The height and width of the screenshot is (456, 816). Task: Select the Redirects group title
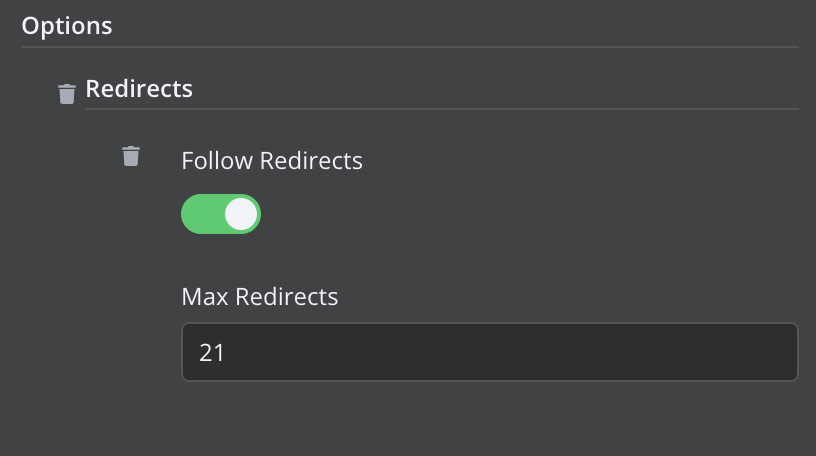pos(139,88)
